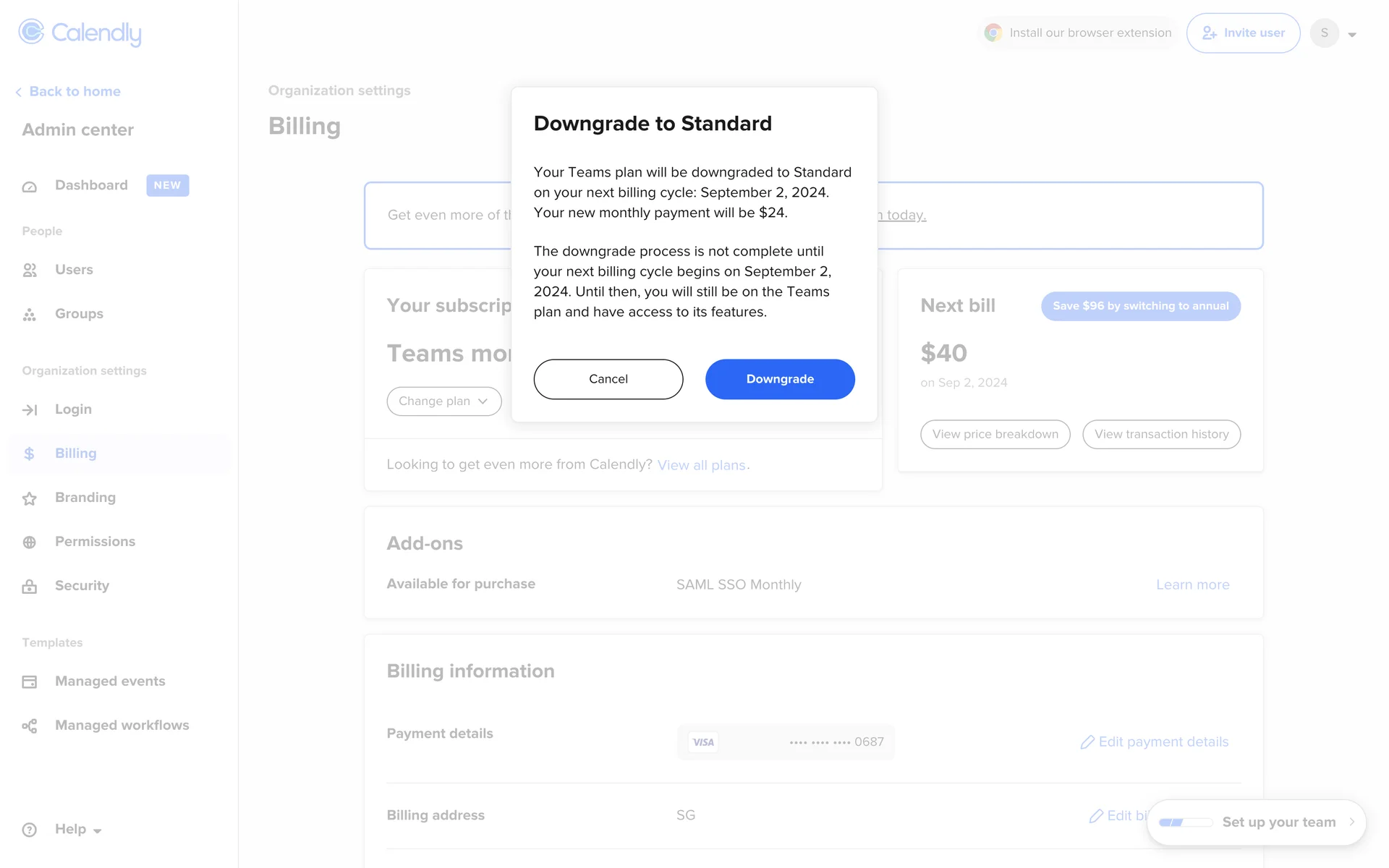Screen dimensions: 1389x868
Task: Open the account avatar dropdown arrow
Action: [x=1351, y=34]
